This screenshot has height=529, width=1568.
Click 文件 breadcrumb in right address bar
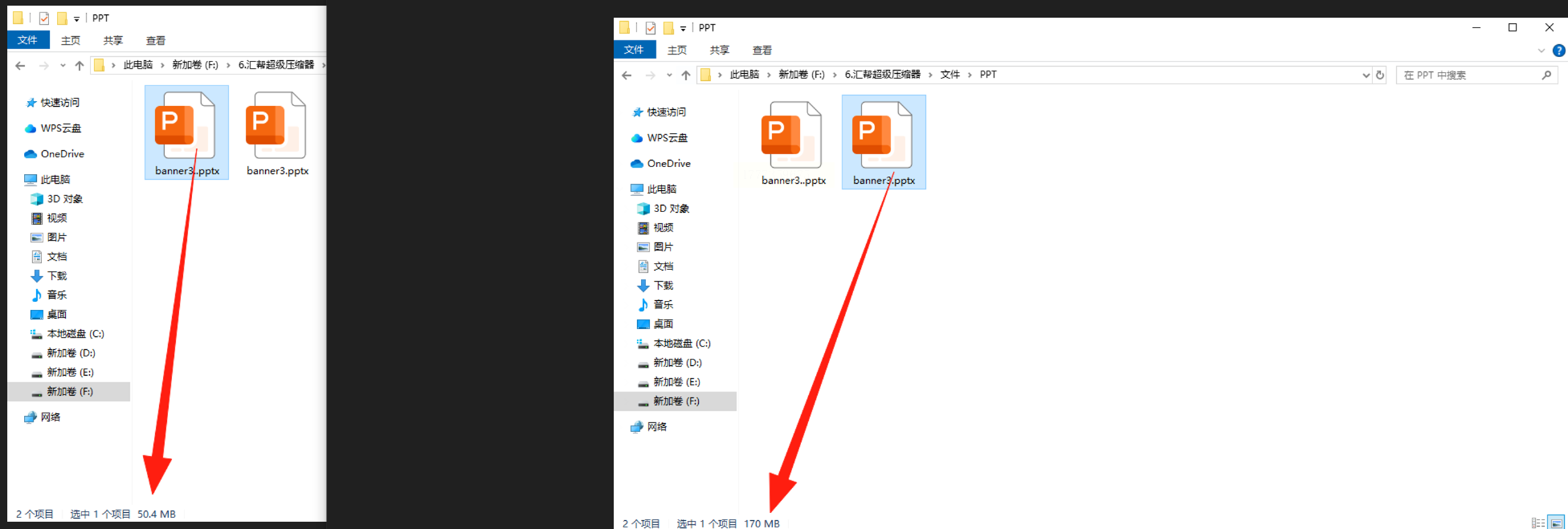coord(950,75)
